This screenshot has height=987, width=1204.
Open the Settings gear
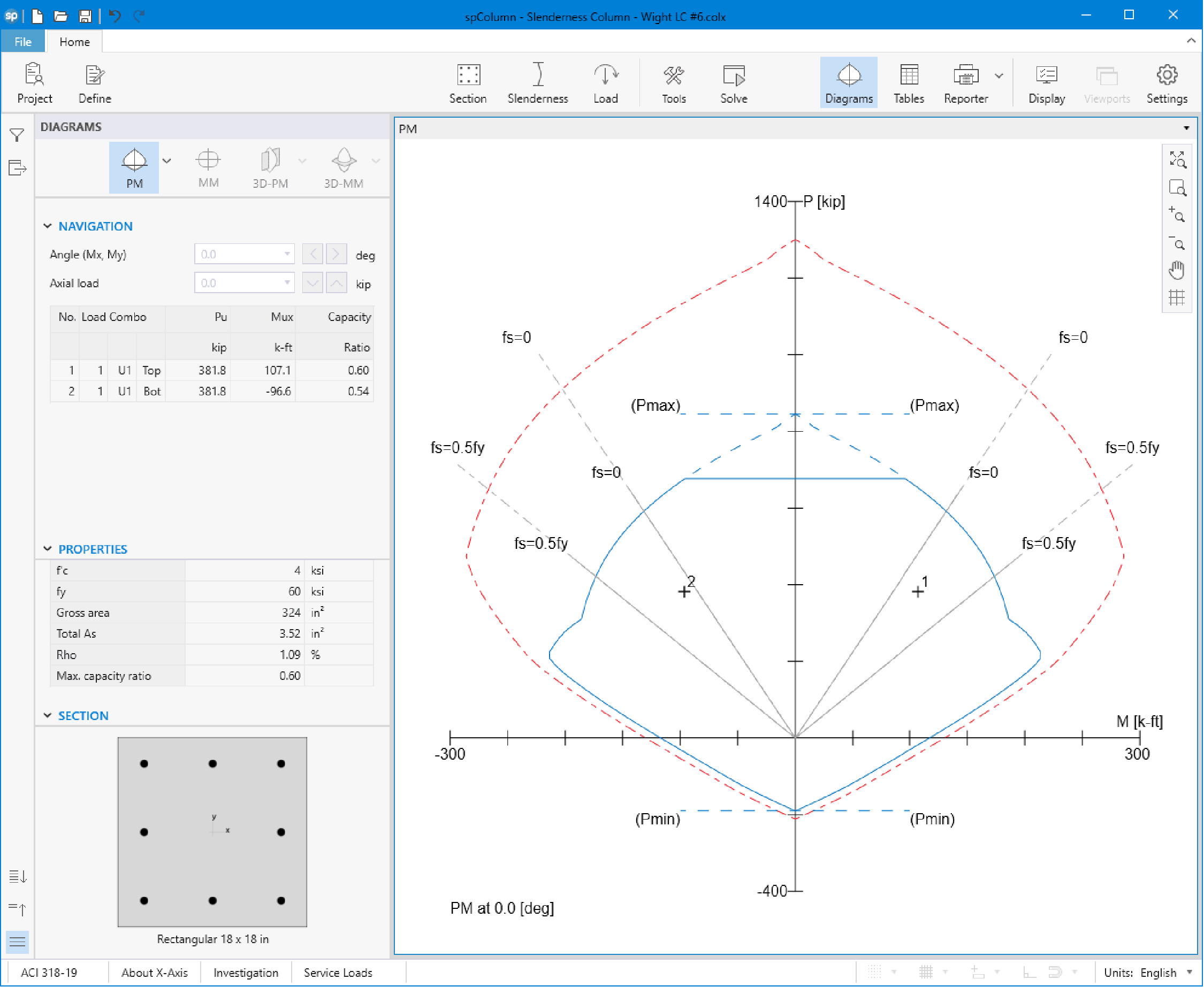[x=1167, y=83]
